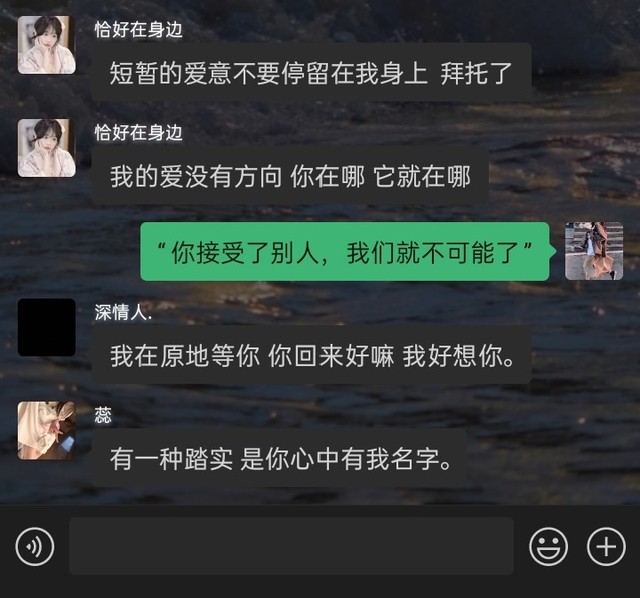
Task: Open avatar of 恰好在身边 on second message
Action: (x=47, y=148)
